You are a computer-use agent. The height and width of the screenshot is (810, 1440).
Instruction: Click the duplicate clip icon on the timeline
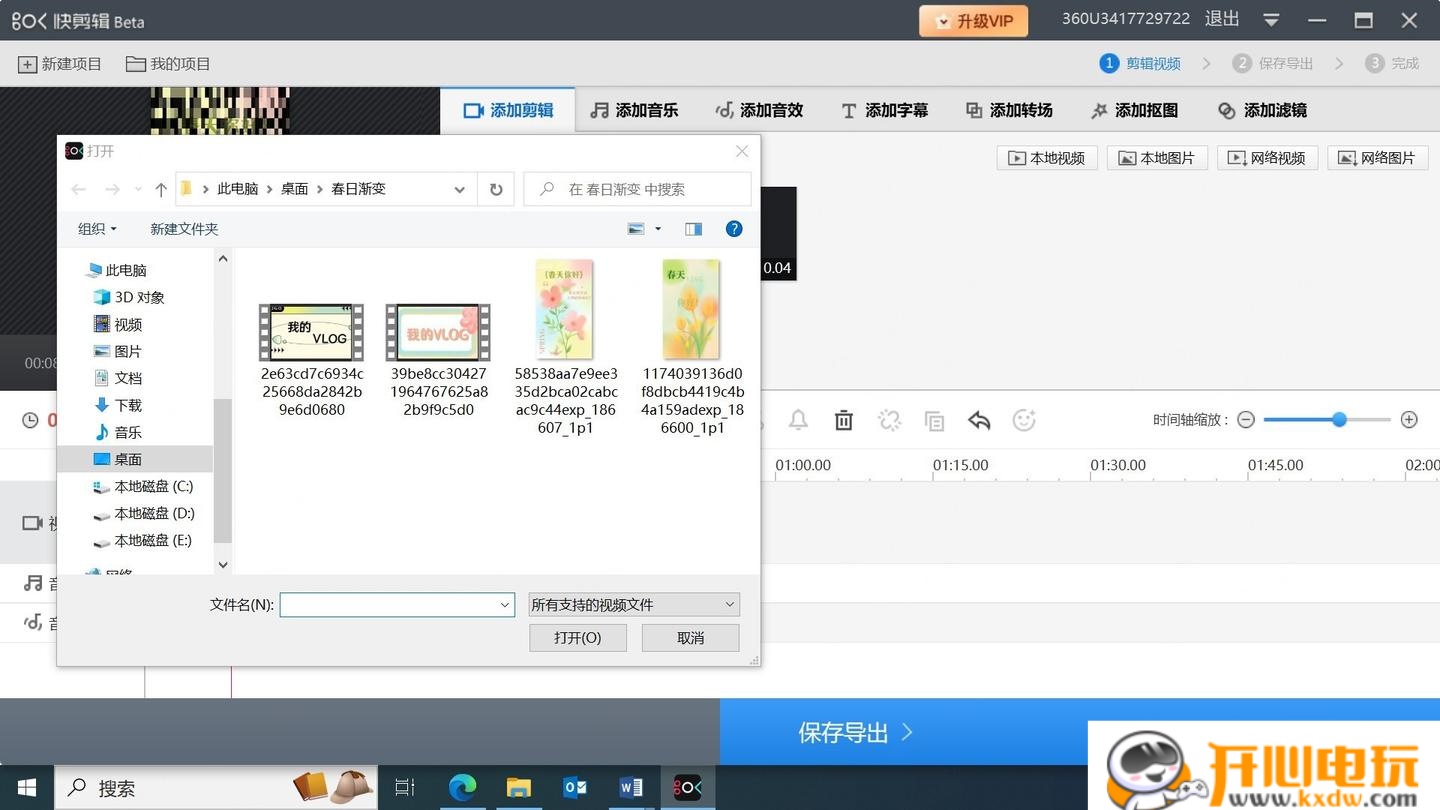pyautogui.click(x=934, y=420)
